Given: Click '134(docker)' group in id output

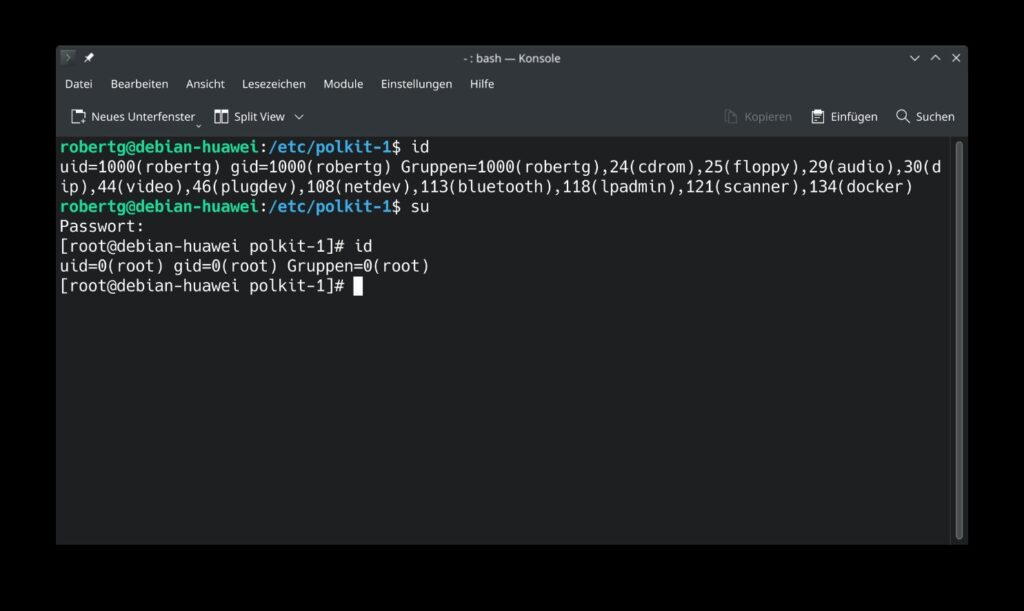Looking at the screenshot, I should point(860,187).
